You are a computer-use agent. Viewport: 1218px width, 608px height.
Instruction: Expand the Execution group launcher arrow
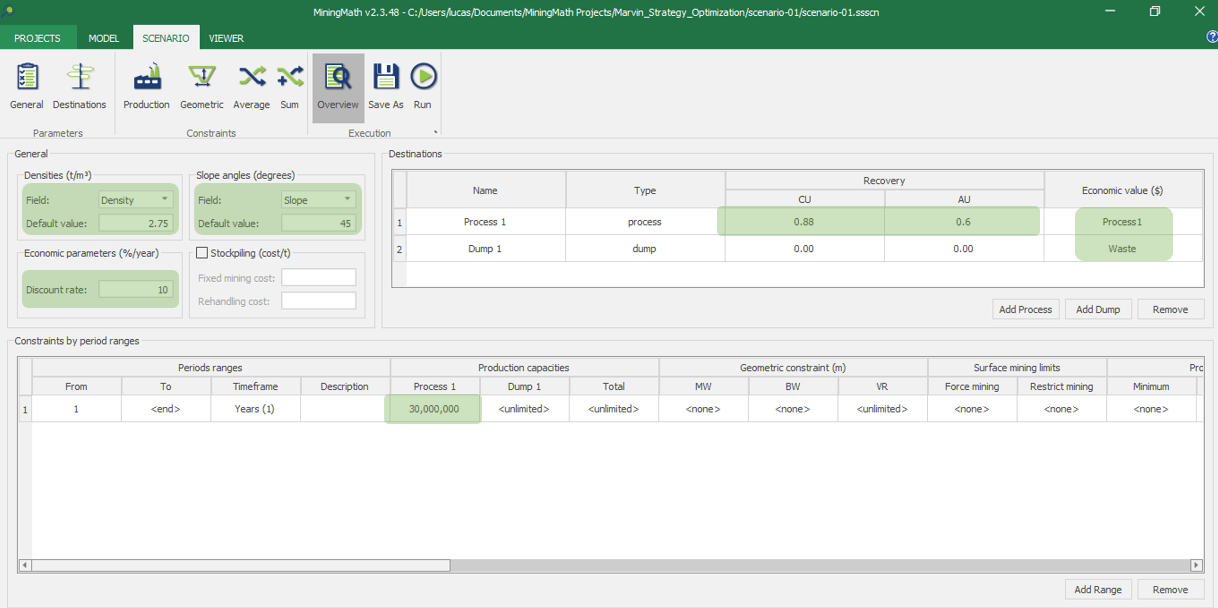click(x=435, y=133)
